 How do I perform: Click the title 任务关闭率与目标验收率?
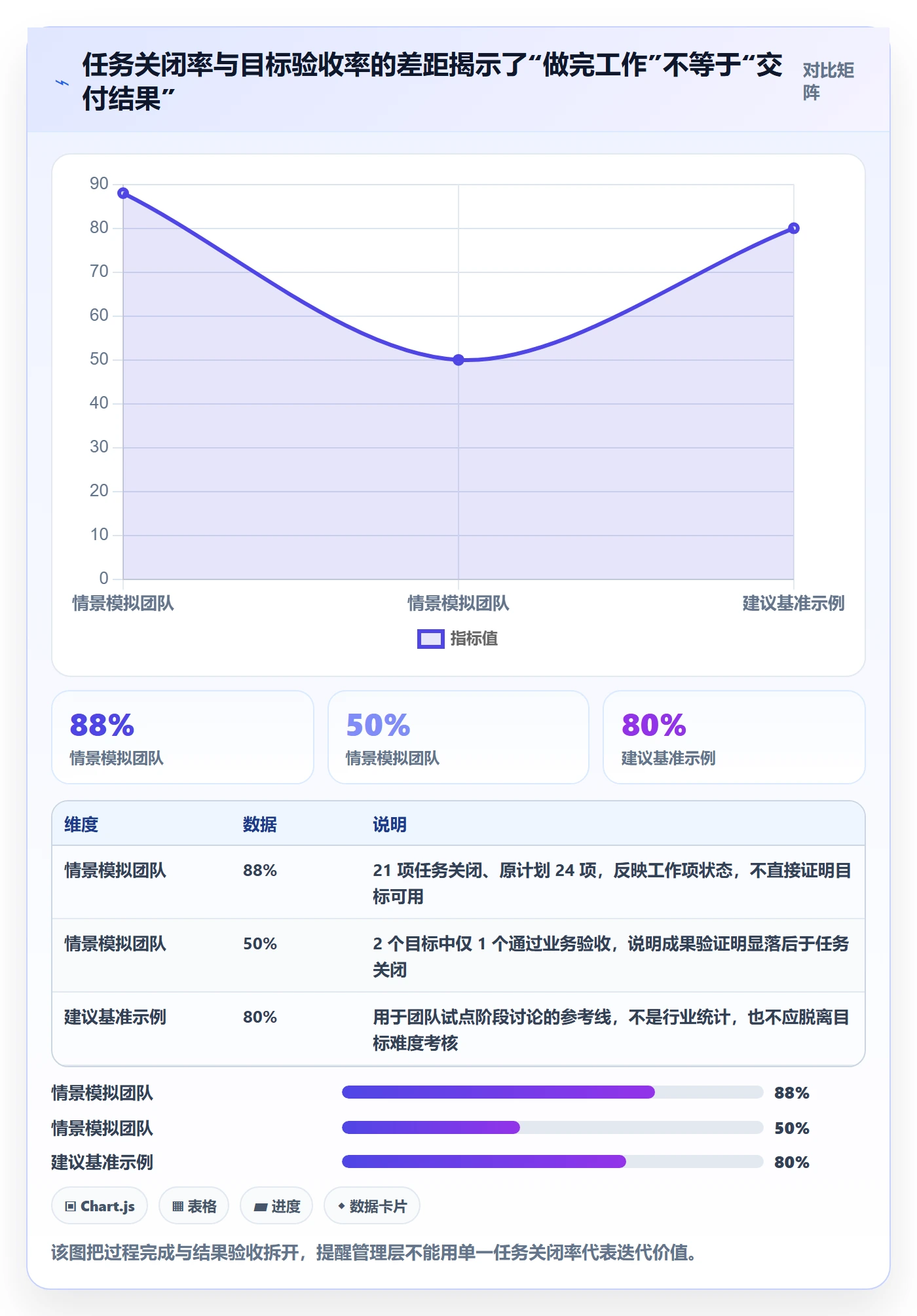coord(432,82)
